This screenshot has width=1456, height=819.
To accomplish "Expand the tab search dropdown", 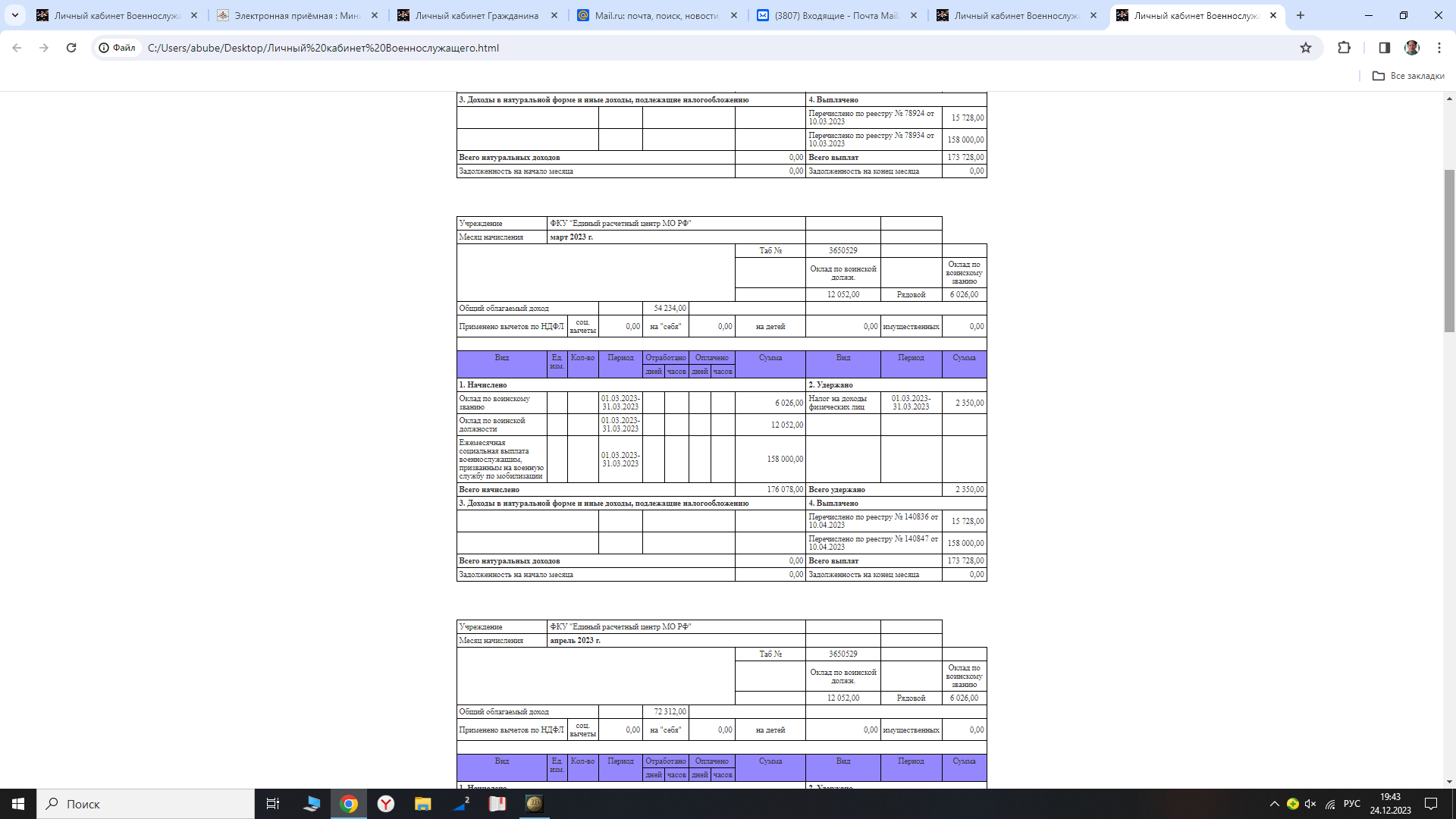I will [x=14, y=15].
